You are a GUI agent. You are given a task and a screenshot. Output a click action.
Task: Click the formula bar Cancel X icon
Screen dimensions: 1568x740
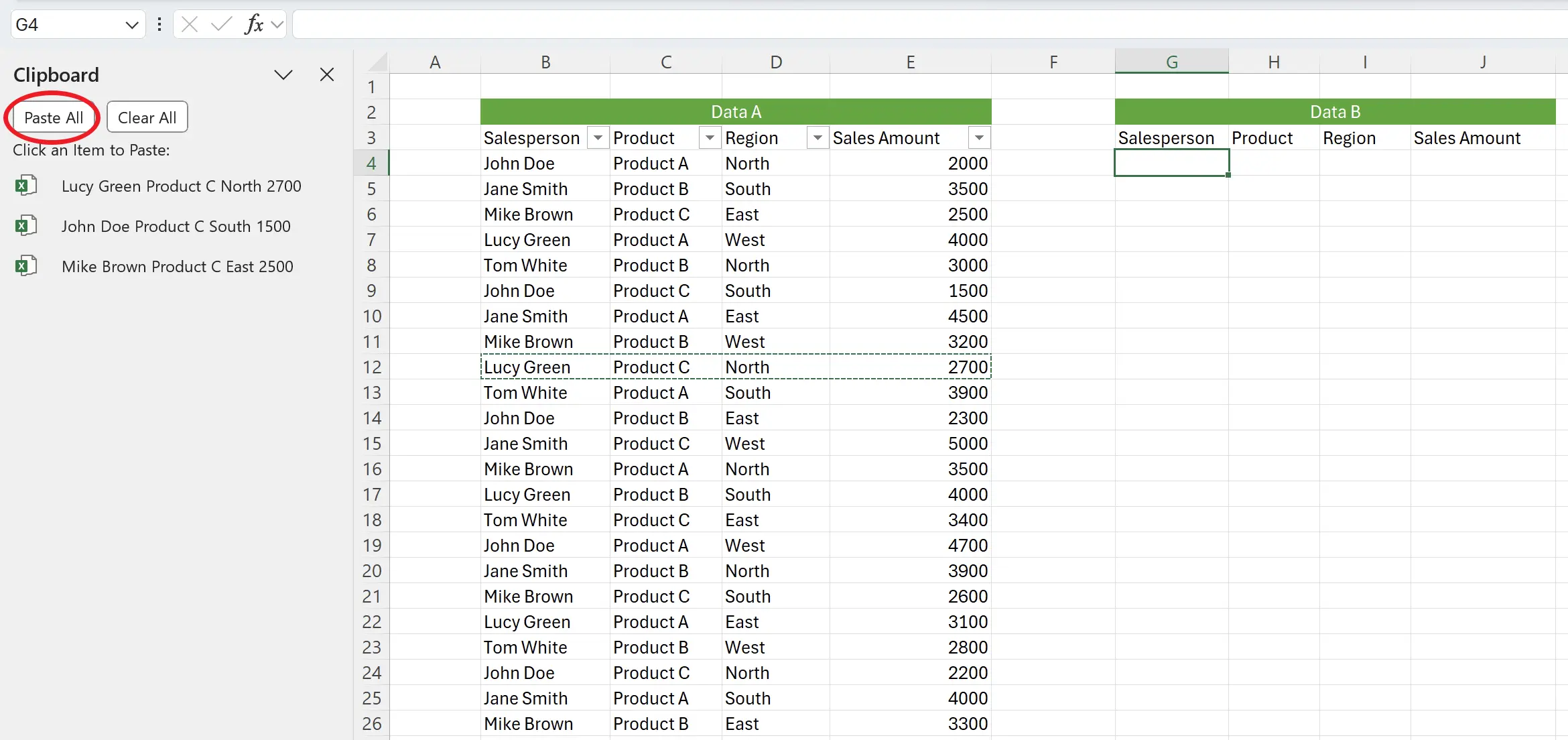coord(190,25)
